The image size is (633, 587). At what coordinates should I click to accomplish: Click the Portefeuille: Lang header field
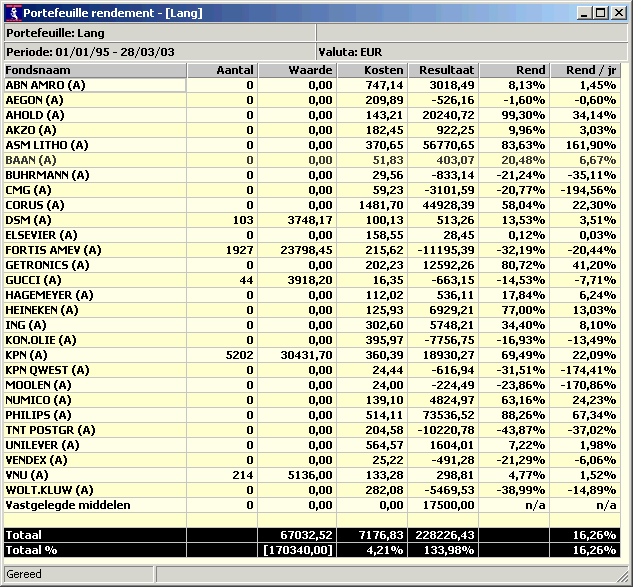[x=160, y=33]
